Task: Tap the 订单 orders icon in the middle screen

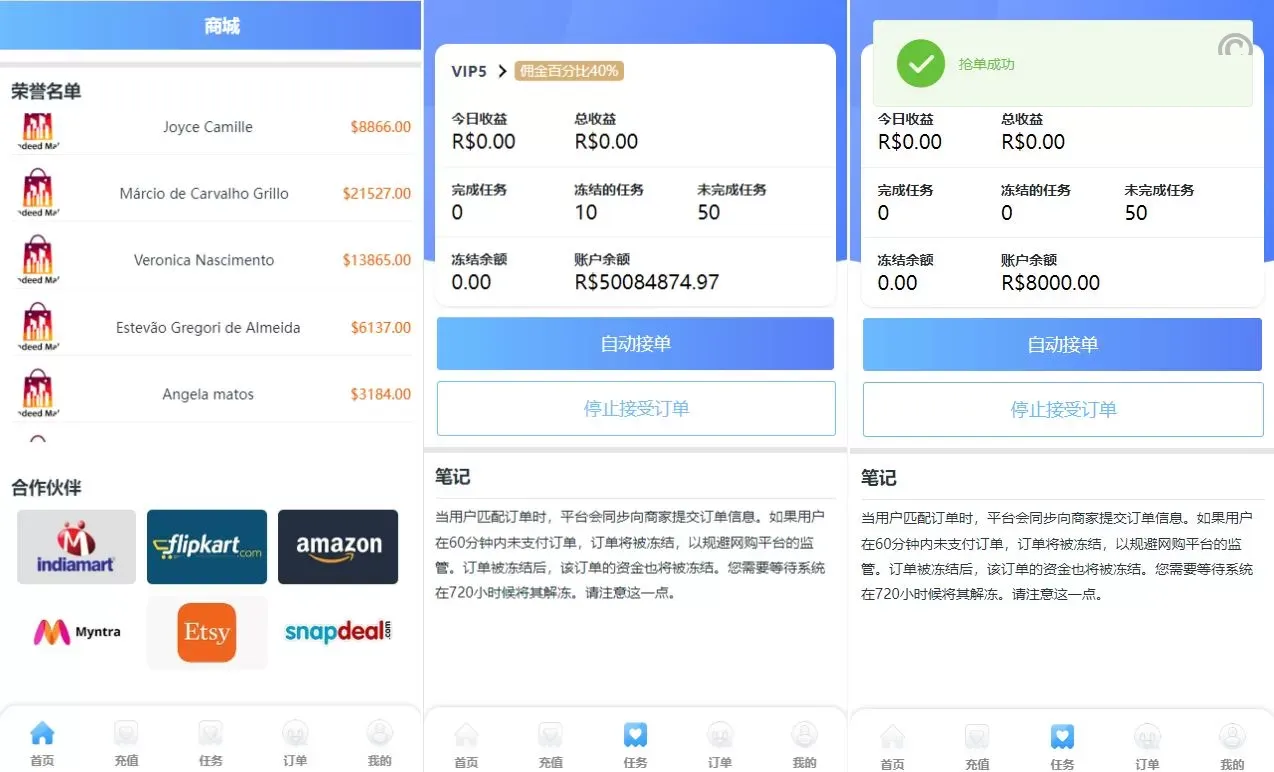Action: click(x=720, y=736)
